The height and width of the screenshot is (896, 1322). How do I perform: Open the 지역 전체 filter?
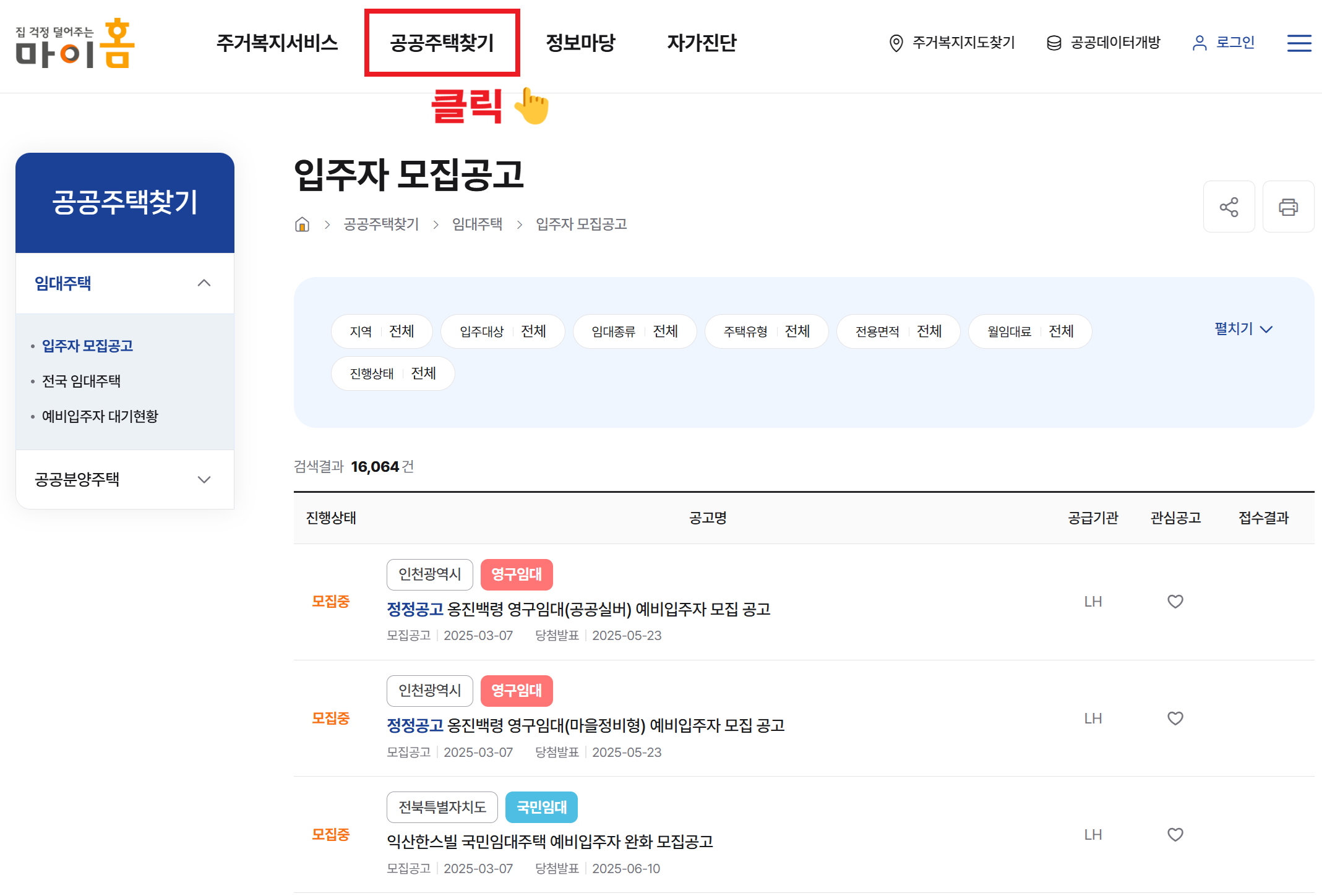coord(382,331)
